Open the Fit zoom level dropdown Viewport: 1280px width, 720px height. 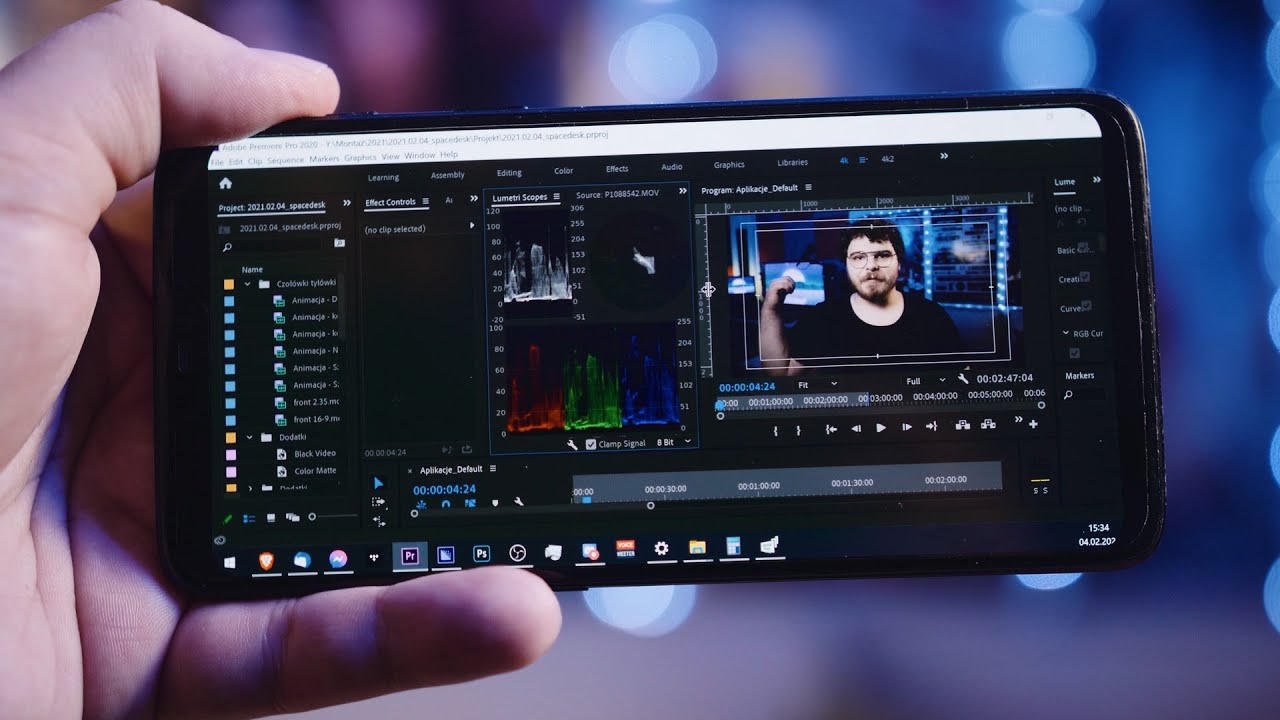817,384
